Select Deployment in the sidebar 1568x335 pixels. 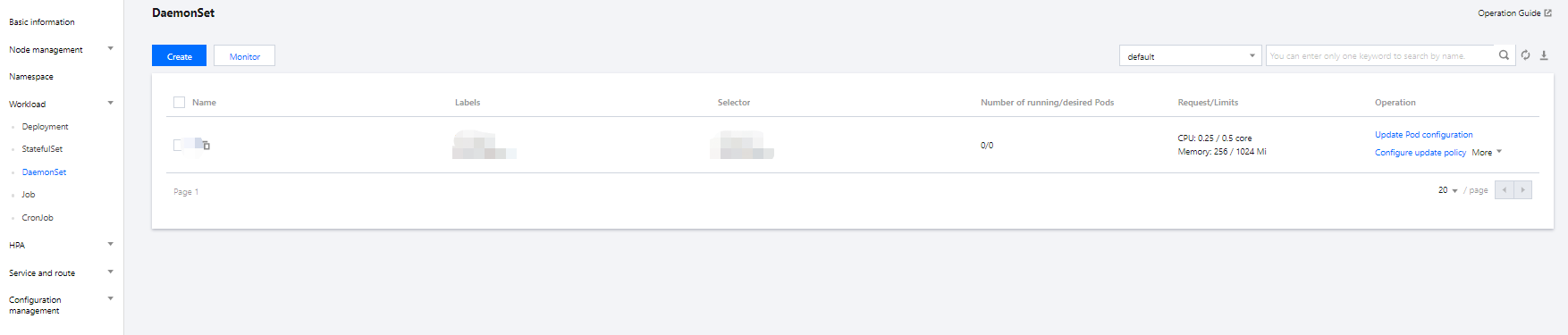(45, 127)
